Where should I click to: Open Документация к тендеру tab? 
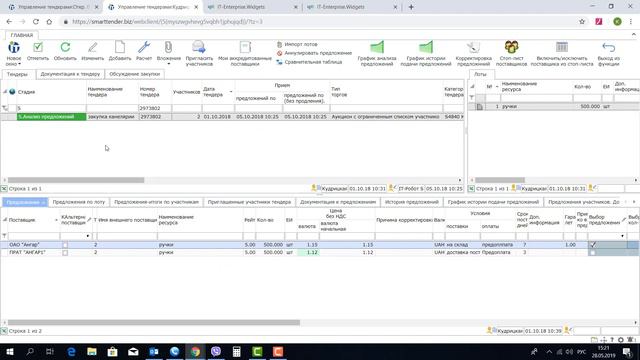70,74
